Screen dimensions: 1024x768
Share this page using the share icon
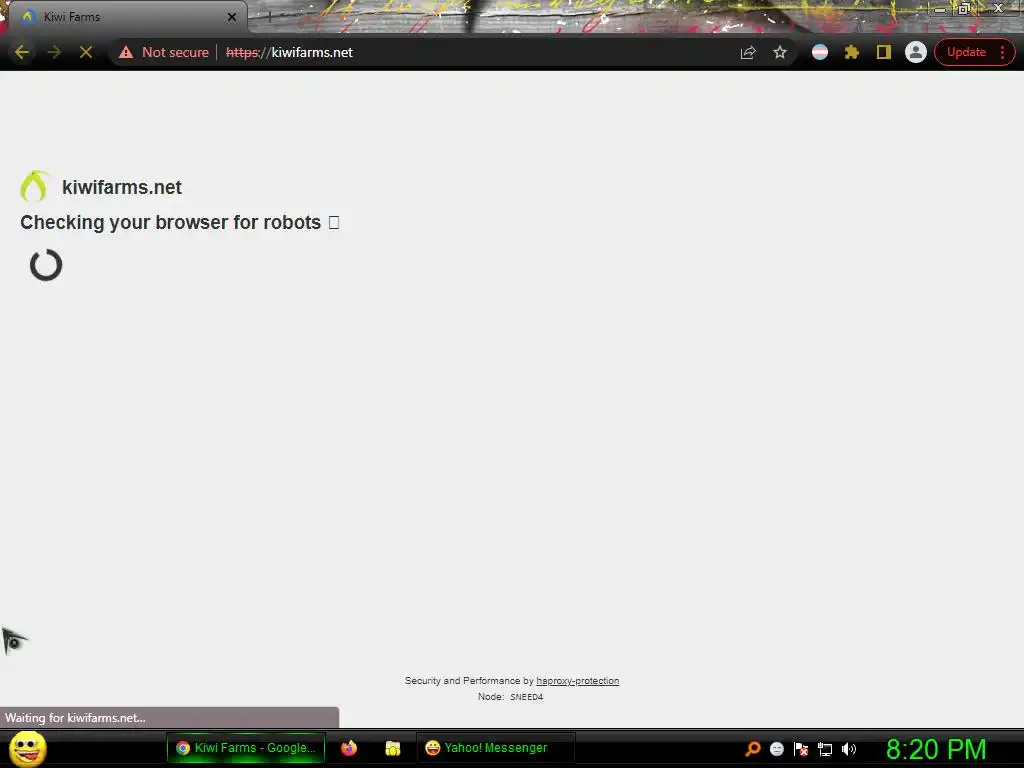coord(748,52)
